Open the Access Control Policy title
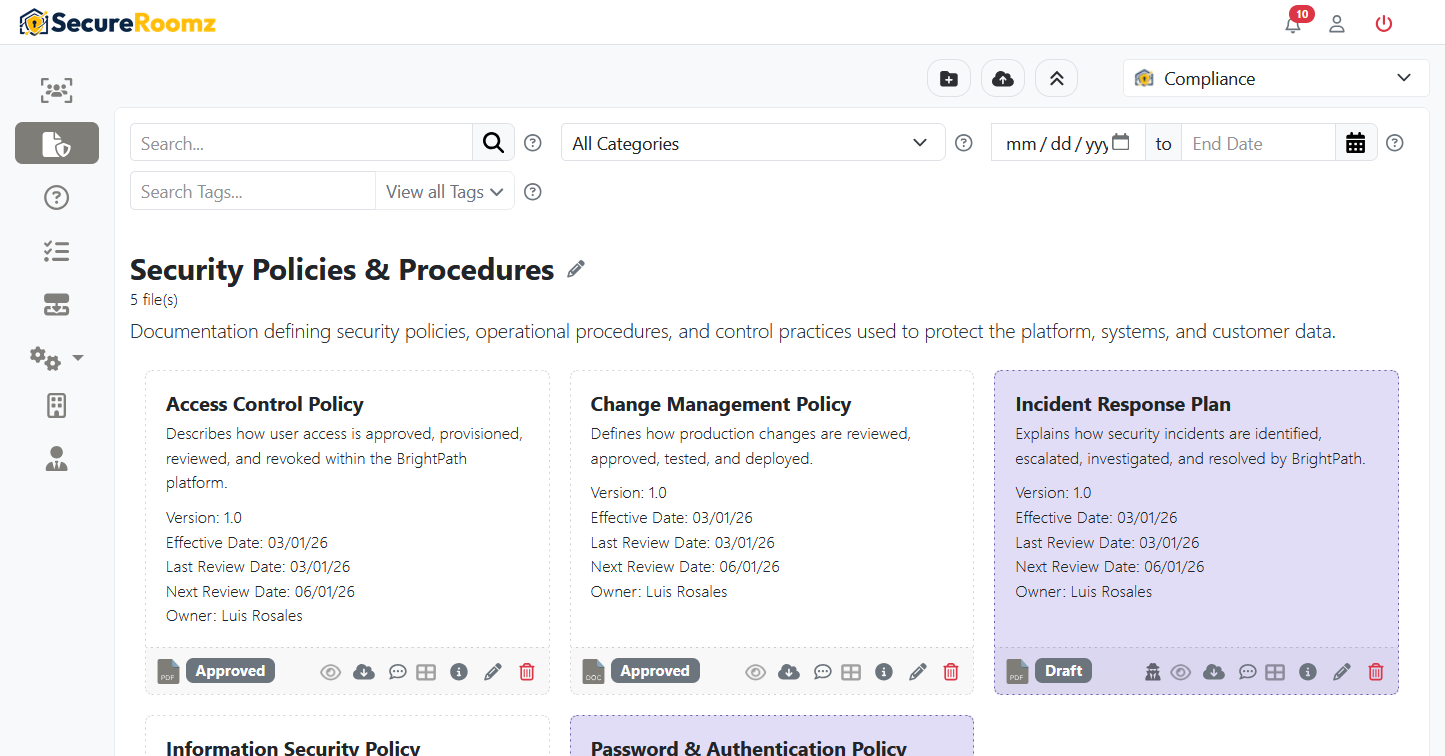Screen dimensions: 1445x756 click(x=265, y=404)
